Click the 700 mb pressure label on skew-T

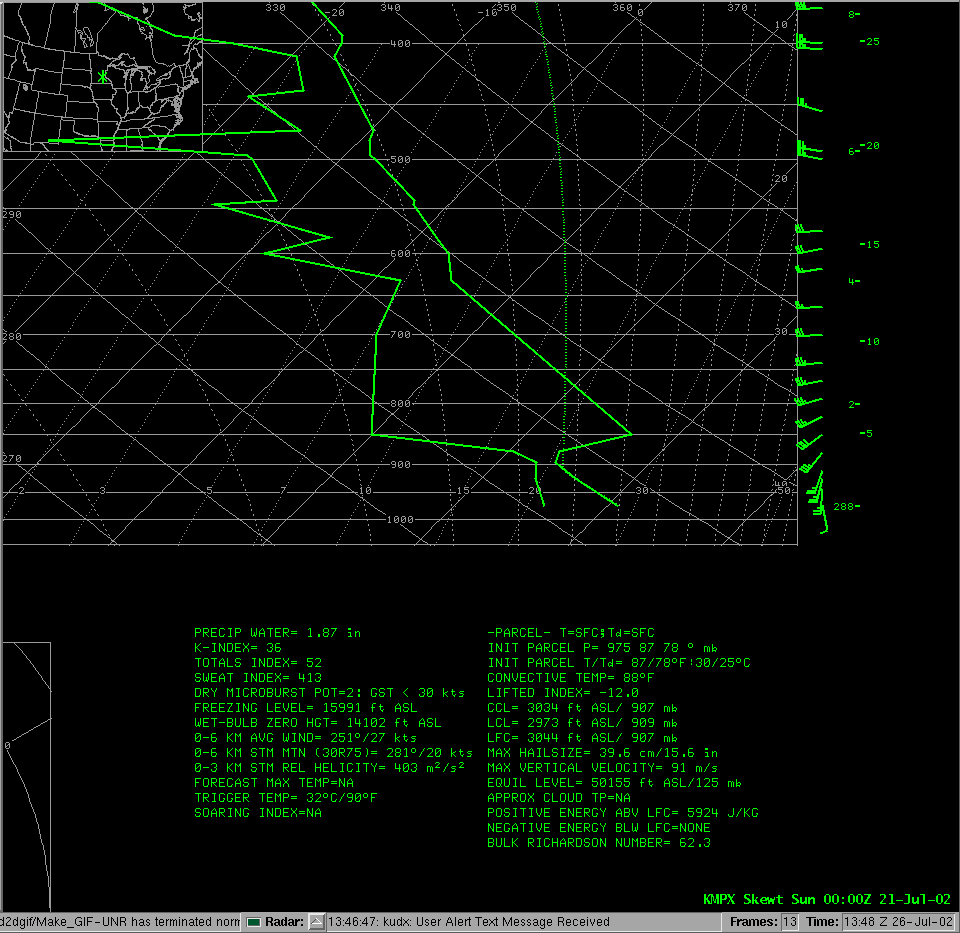click(400, 335)
